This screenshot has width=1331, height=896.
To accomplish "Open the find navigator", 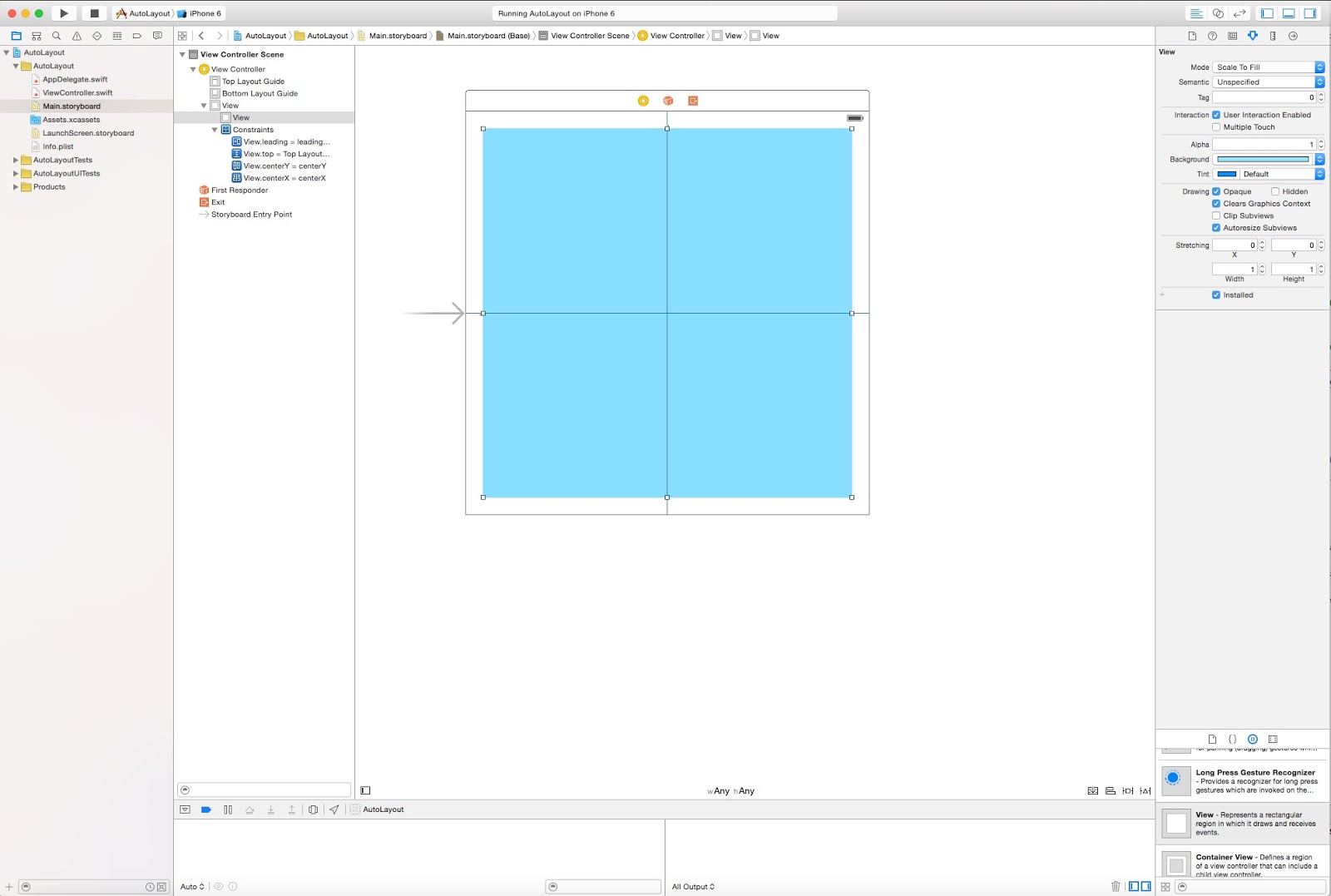I will (x=57, y=36).
